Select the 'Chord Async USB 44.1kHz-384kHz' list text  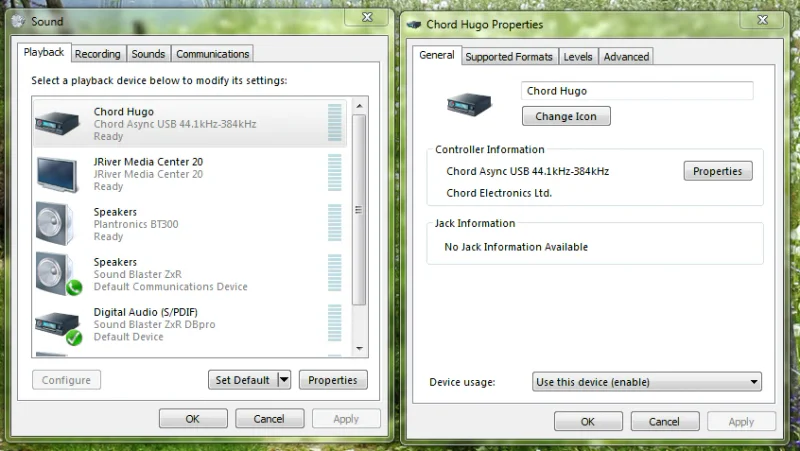[x=175, y=124]
